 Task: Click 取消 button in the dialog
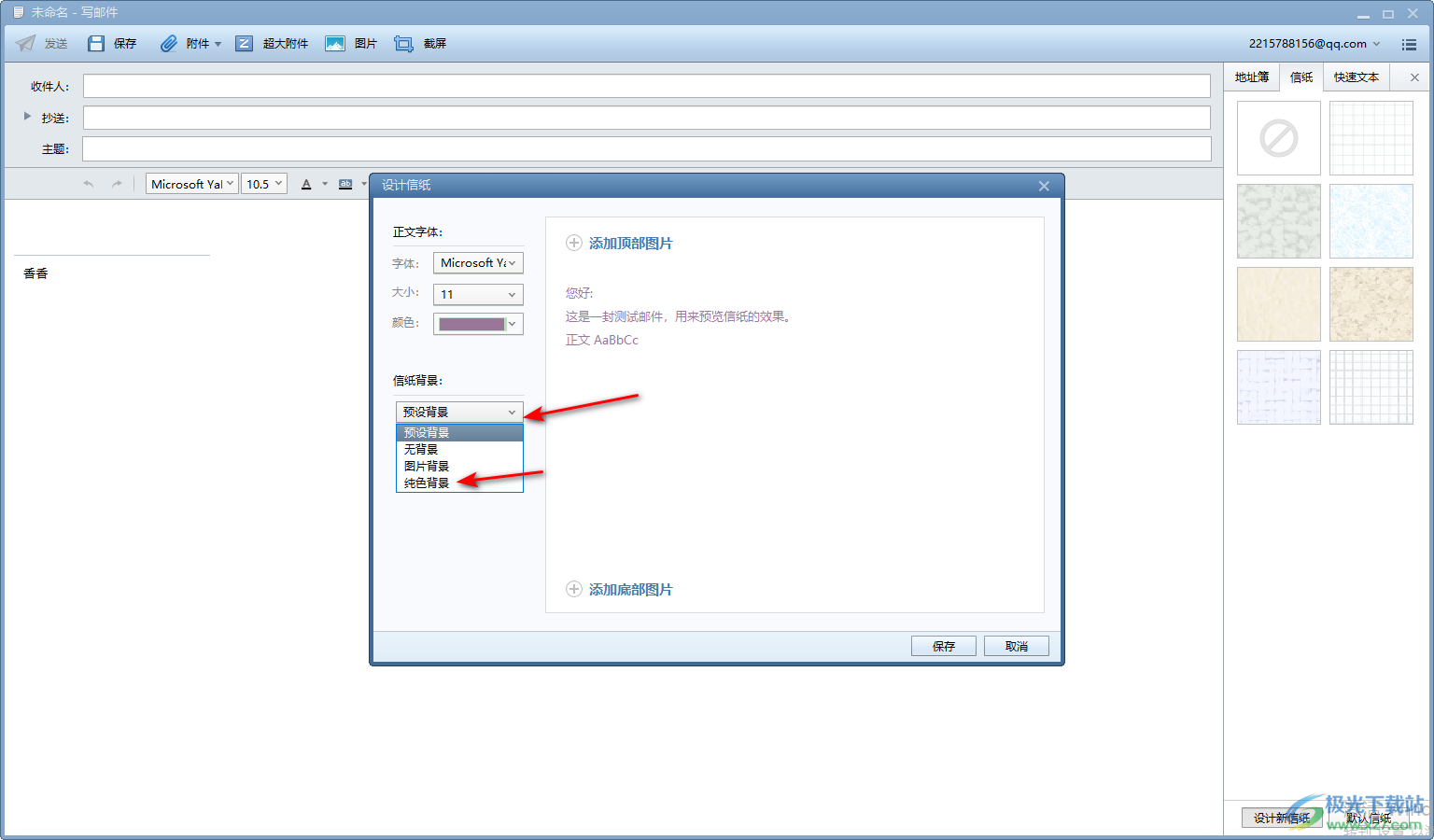[x=1017, y=646]
